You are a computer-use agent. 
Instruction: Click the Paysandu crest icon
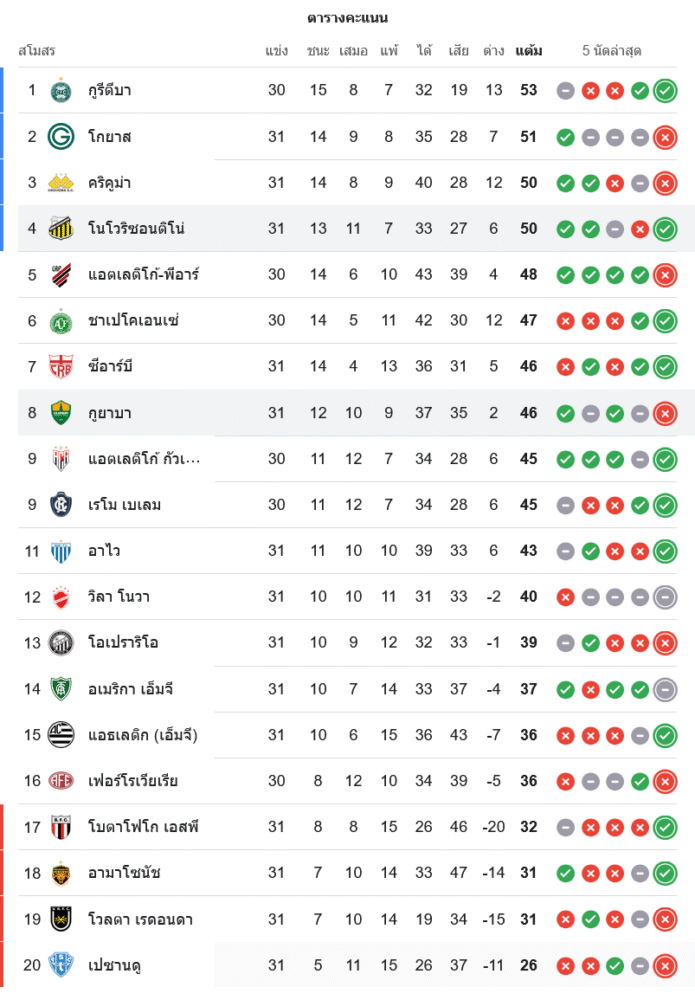(x=62, y=965)
